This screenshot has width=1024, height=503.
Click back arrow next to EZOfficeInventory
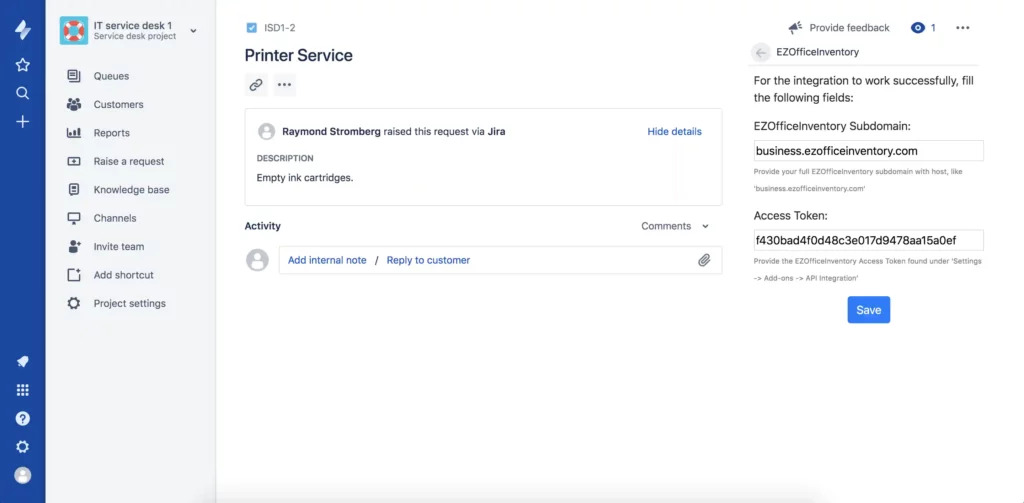761,52
